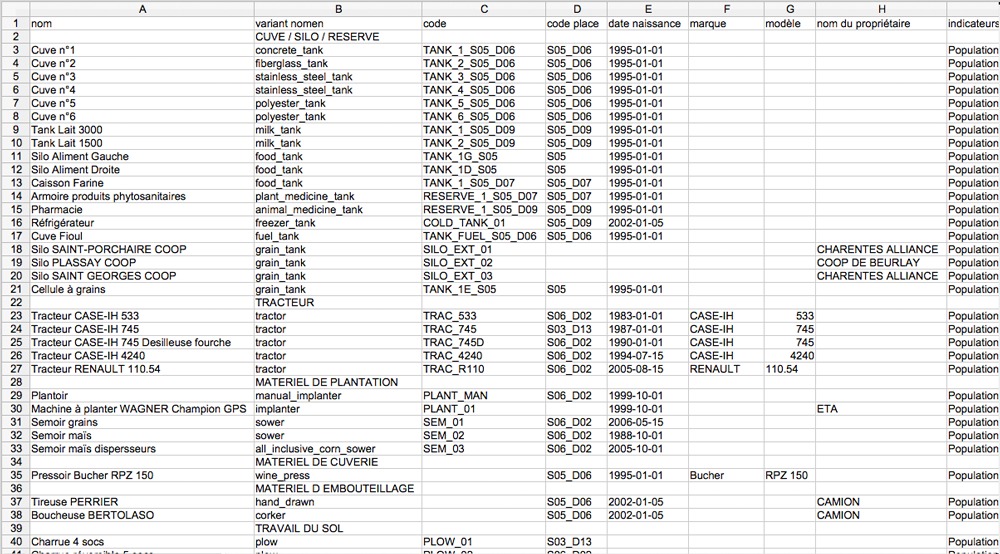Screen dimensions: 1000x554
Task: Select the 'Pressoir Bucher RPZ 150' cell
Action: coord(142,475)
